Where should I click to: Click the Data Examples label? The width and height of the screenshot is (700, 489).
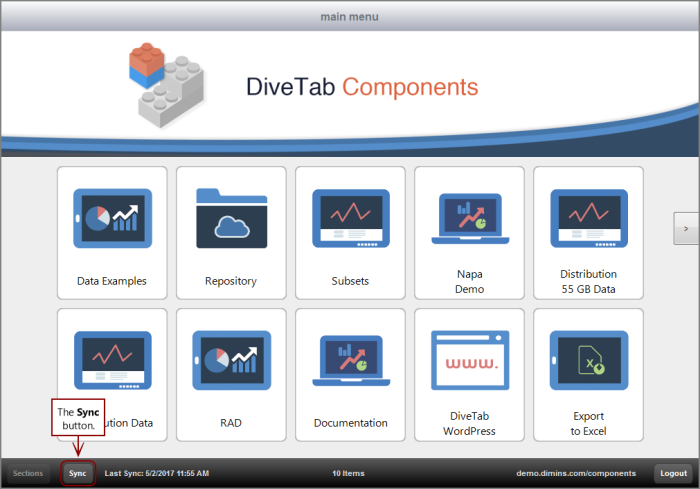pyautogui.click(x=112, y=281)
